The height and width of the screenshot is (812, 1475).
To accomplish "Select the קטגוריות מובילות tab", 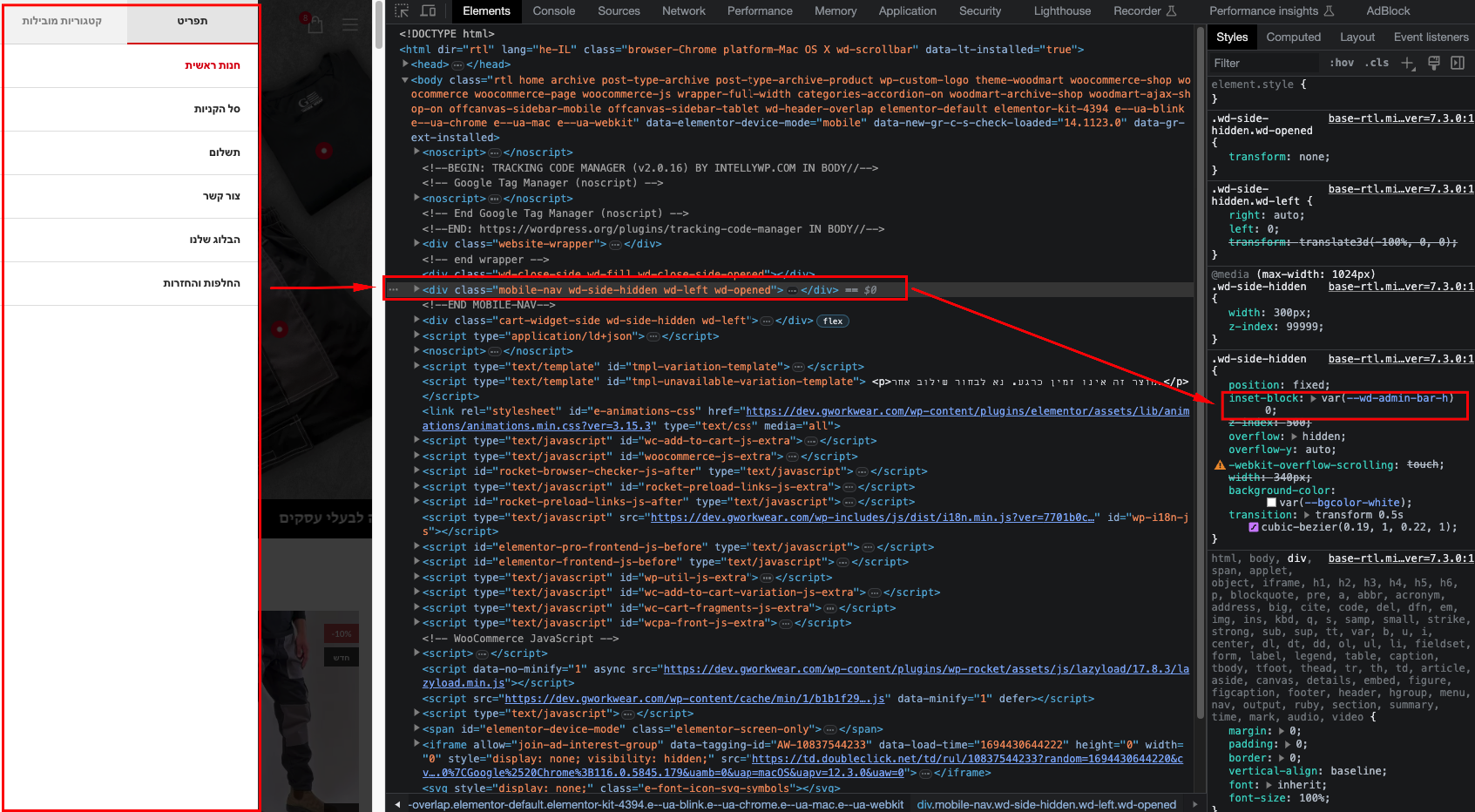I will click(x=63, y=21).
